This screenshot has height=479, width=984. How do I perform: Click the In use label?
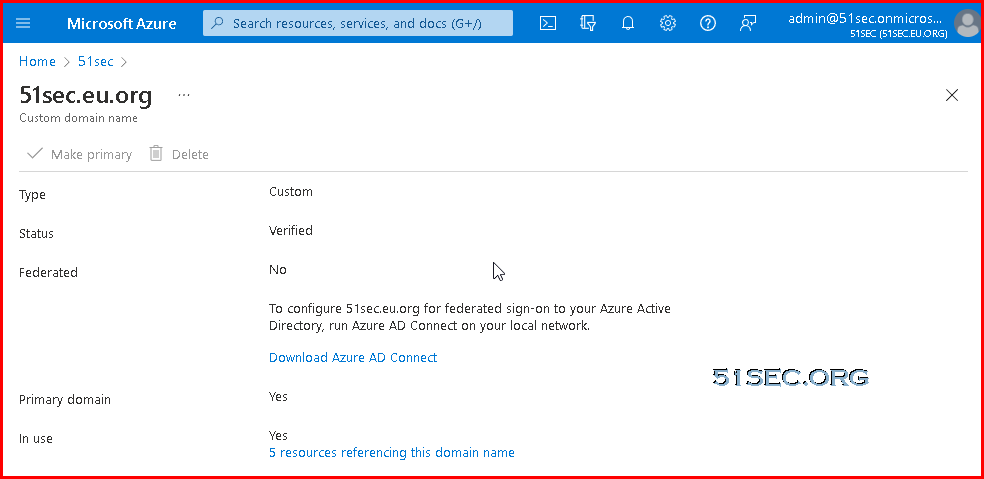click(36, 438)
